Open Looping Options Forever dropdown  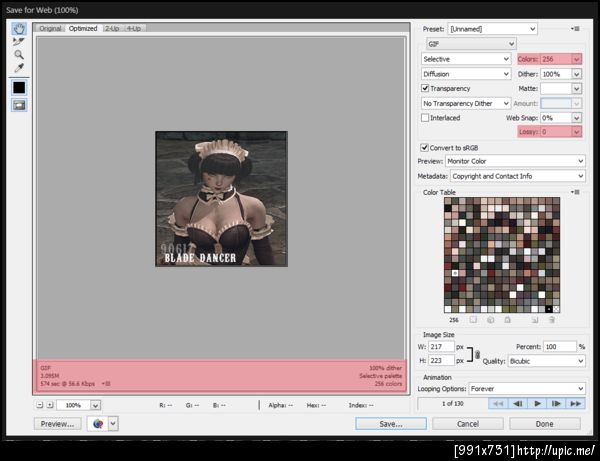point(527,389)
